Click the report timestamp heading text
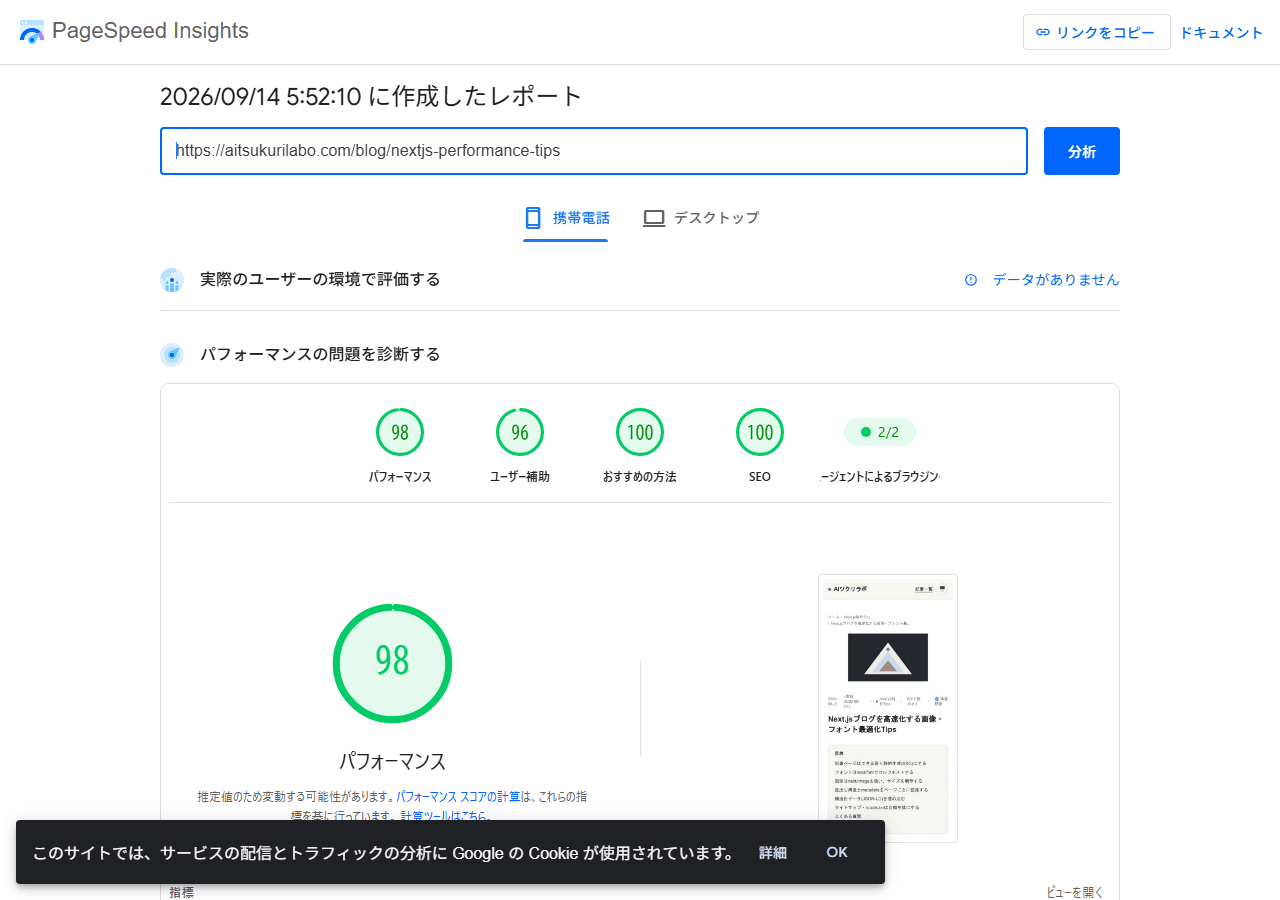This screenshot has height=900, width=1280. click(x=371, y=97)
